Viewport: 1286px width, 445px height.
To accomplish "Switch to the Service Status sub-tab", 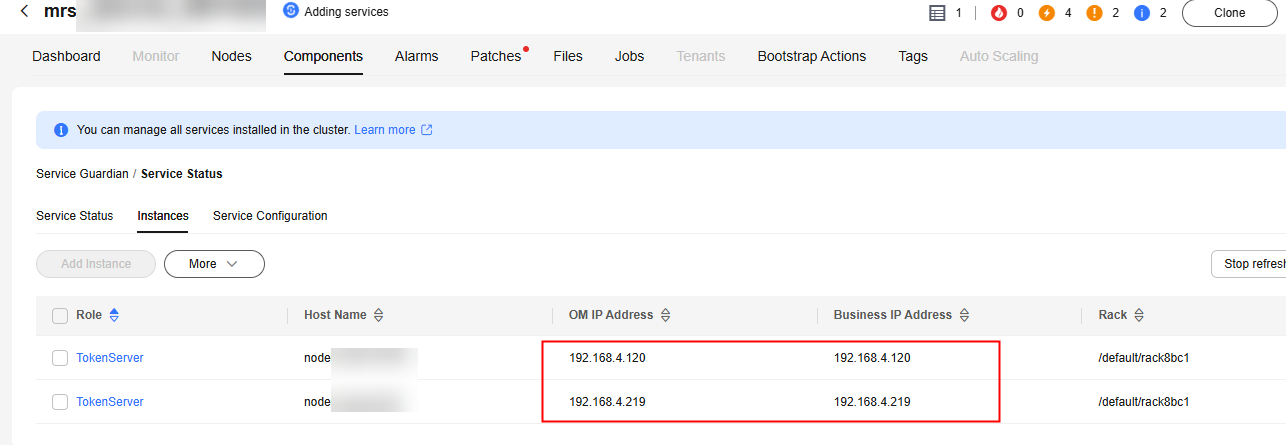I will [x=75, y=216].
